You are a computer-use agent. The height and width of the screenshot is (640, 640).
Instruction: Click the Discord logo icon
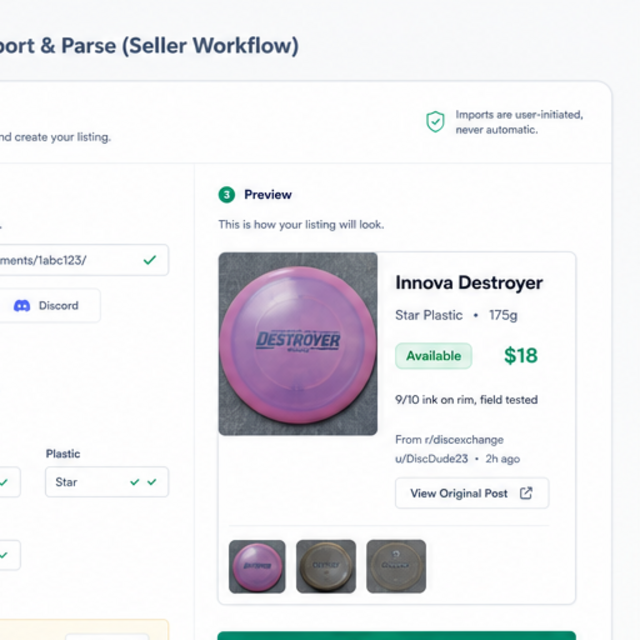pos(22,306)
